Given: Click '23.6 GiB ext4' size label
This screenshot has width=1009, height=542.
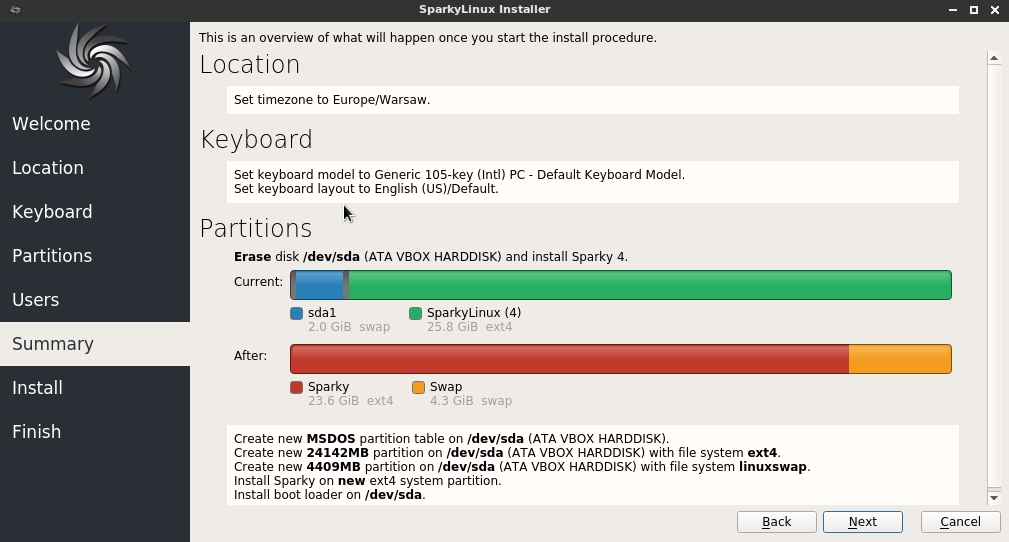Looking at the screenshot, I should tap(351, 401).
